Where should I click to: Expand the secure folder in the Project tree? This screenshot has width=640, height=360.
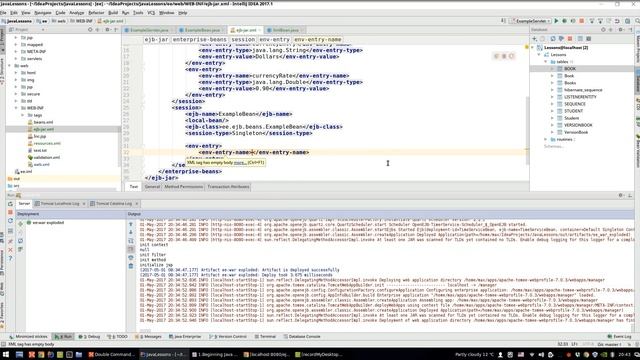click(16, 94)
